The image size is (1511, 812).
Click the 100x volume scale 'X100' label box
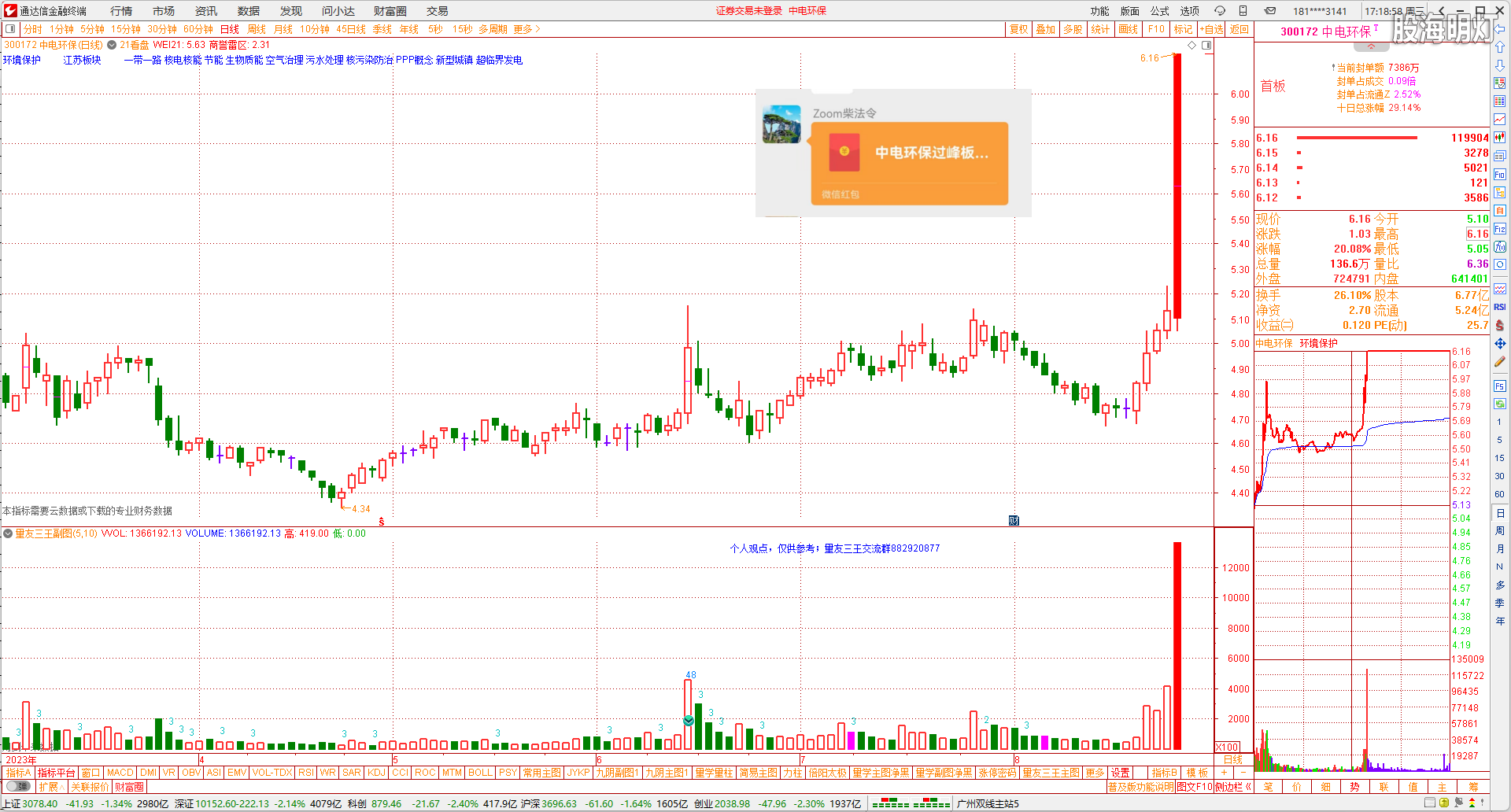[x=1228, y=747]
